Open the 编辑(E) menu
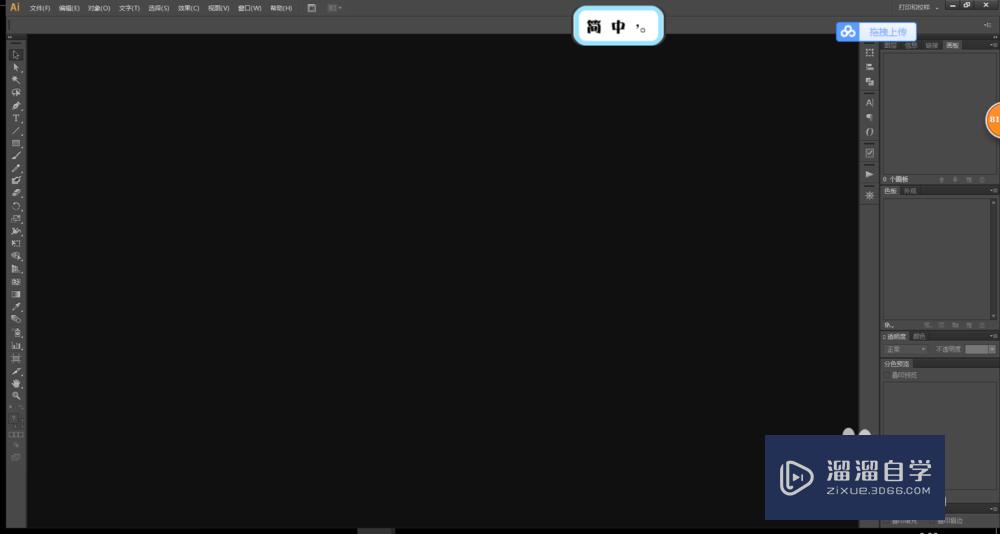Image resolution: width=1000 pixels, height=534 pixels. 69,8
